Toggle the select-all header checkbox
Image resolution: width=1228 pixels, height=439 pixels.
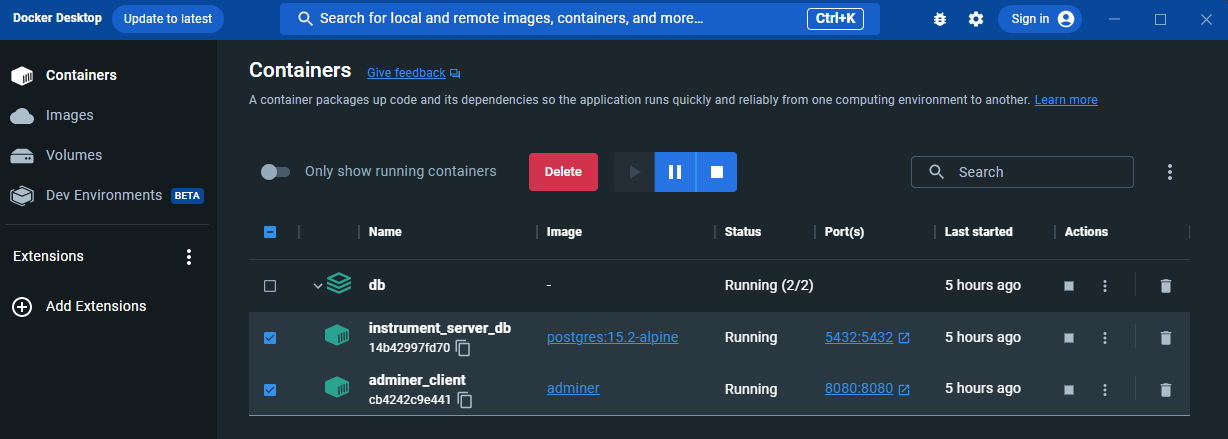(270, 232)
